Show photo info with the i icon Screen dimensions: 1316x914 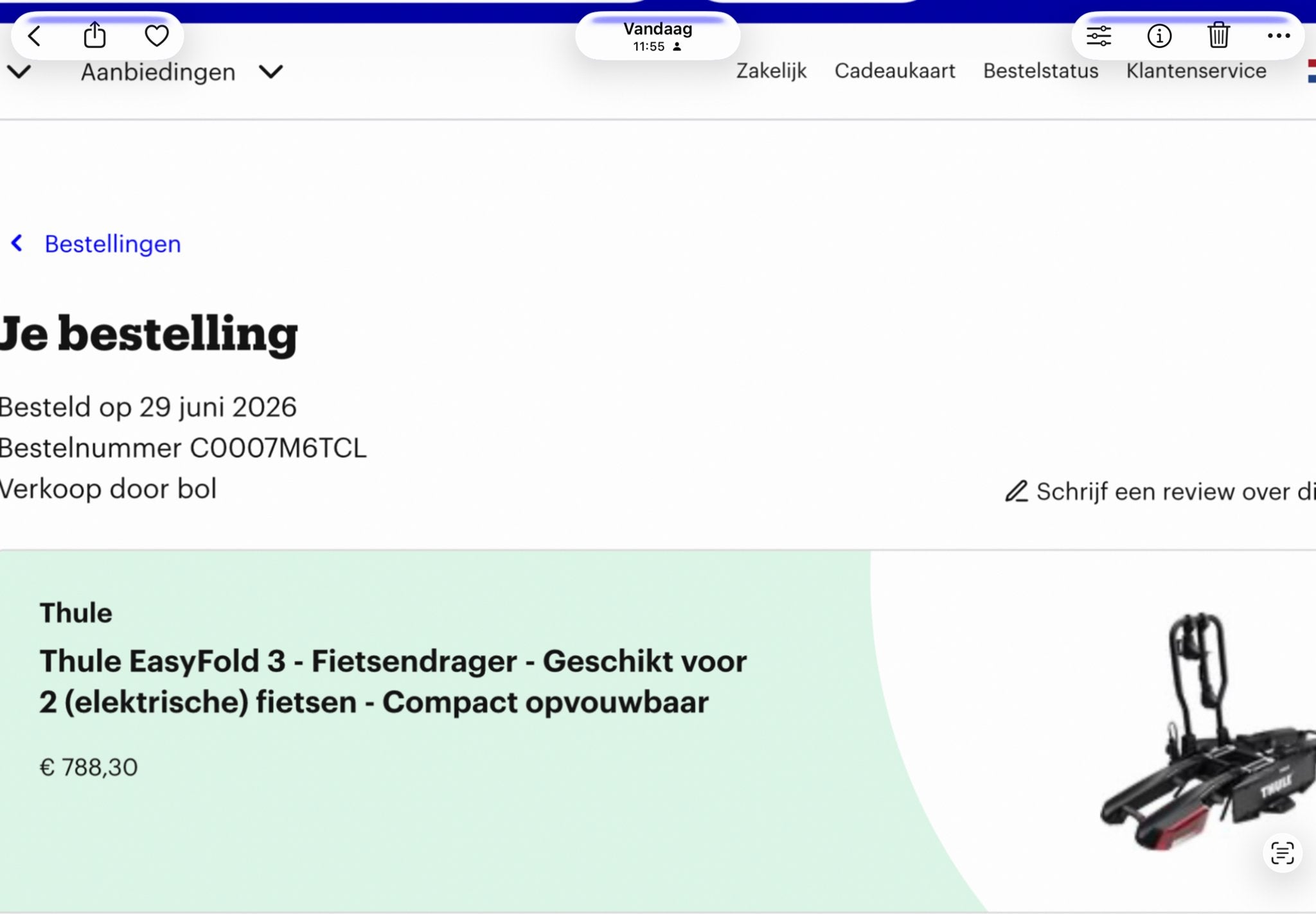(x=1159, y=36)
